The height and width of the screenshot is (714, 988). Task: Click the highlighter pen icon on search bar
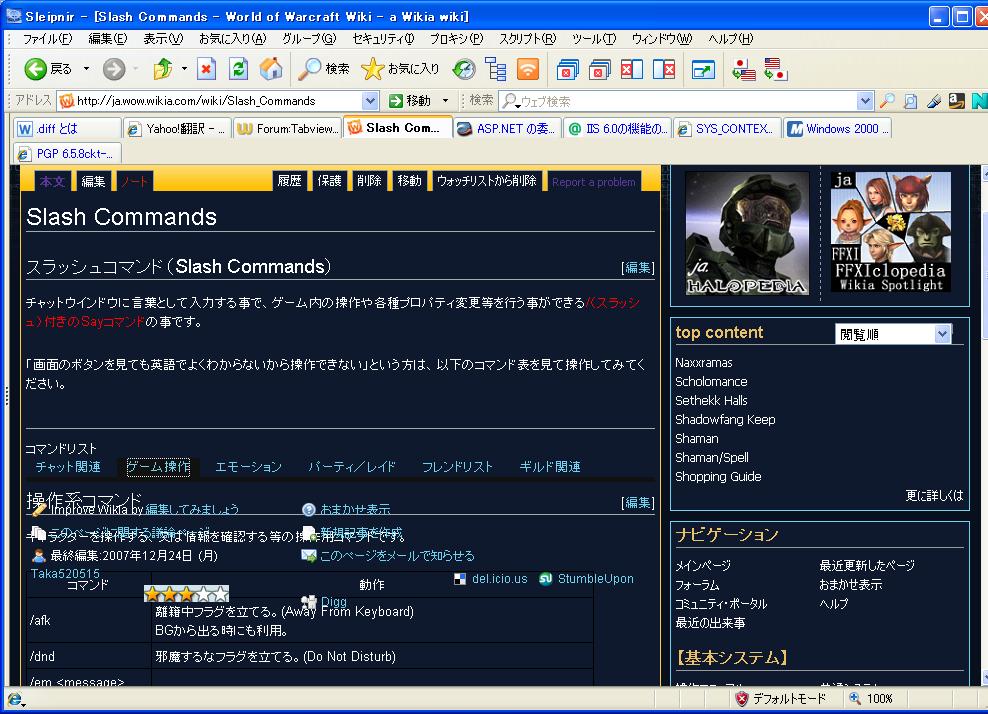pyautogui.click(x=934, y=101)
